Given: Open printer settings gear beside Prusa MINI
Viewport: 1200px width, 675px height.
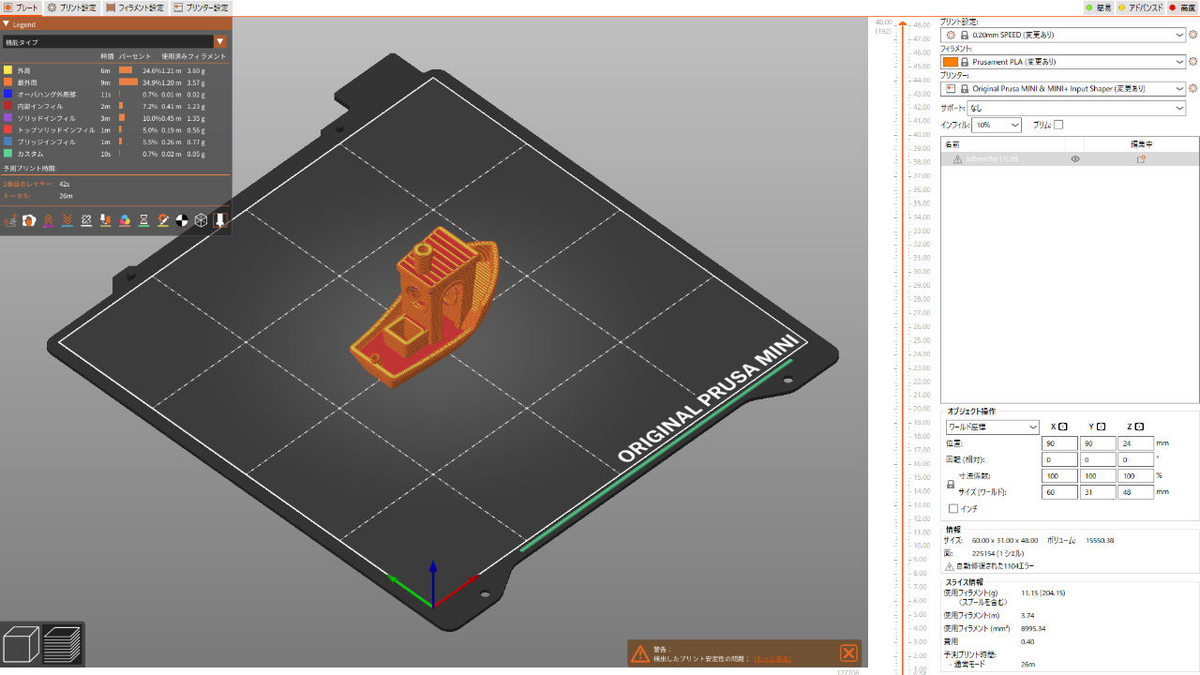Looking at the screenshot, I should point(1193,88).
